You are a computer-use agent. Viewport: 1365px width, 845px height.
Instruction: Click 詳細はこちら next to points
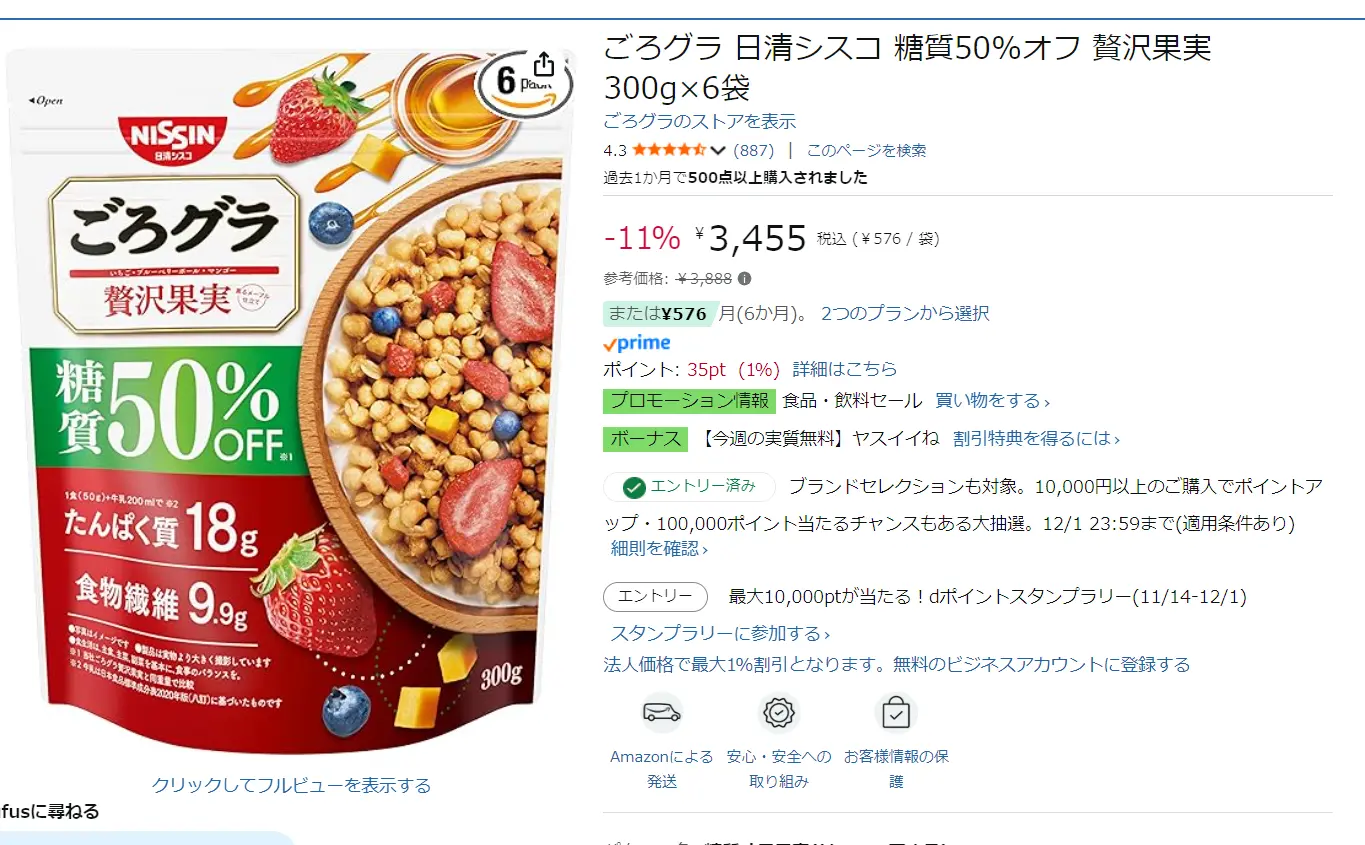pyautogui.click(x=845, y=369)
